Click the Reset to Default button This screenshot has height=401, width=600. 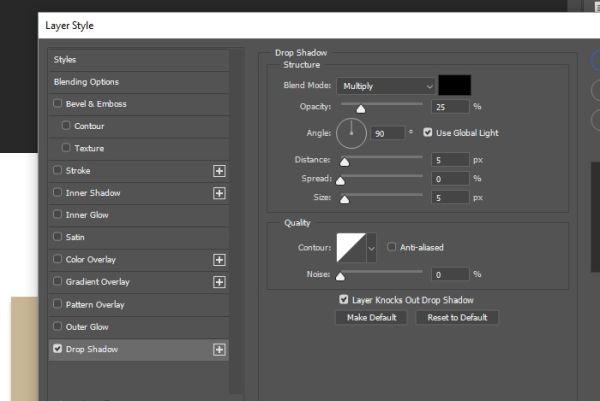pyautogui.click(x=457, y=317)
